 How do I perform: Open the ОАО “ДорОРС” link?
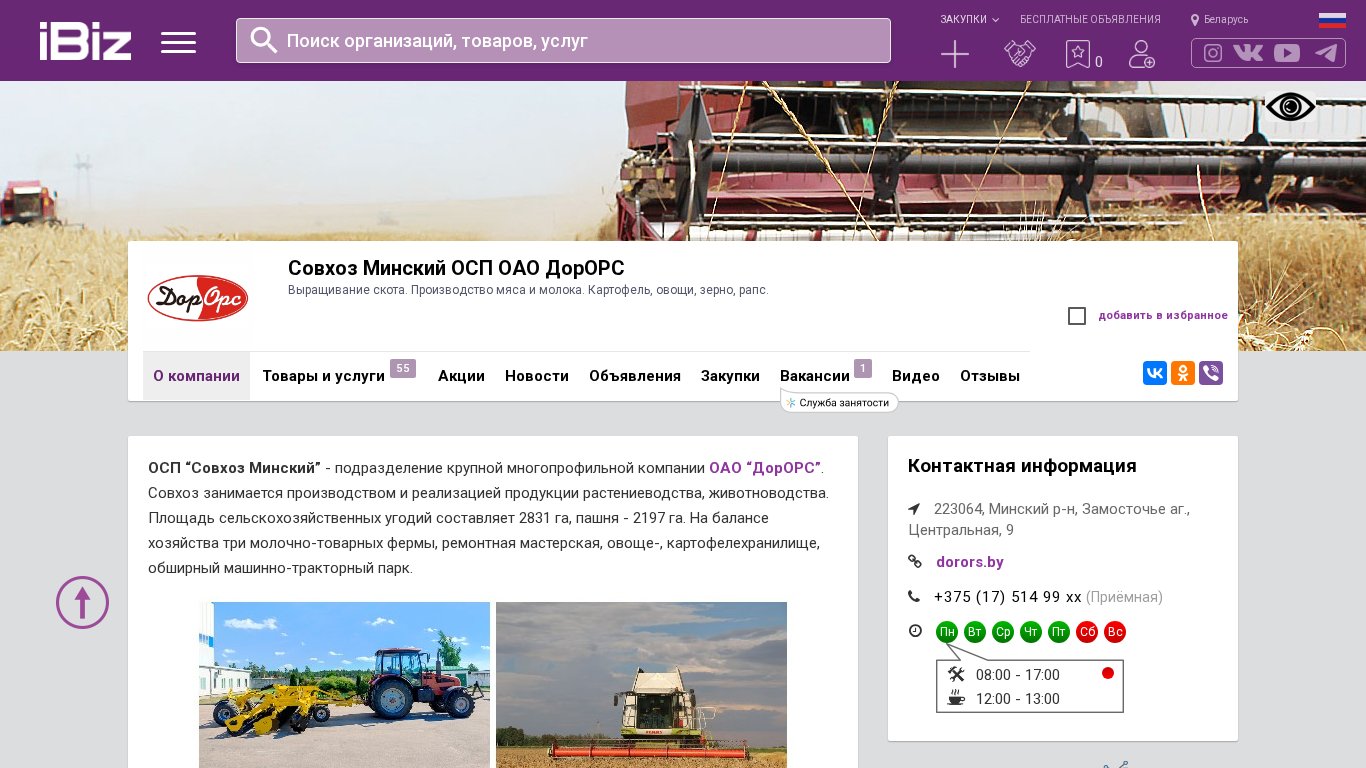[x=765, y=468]
